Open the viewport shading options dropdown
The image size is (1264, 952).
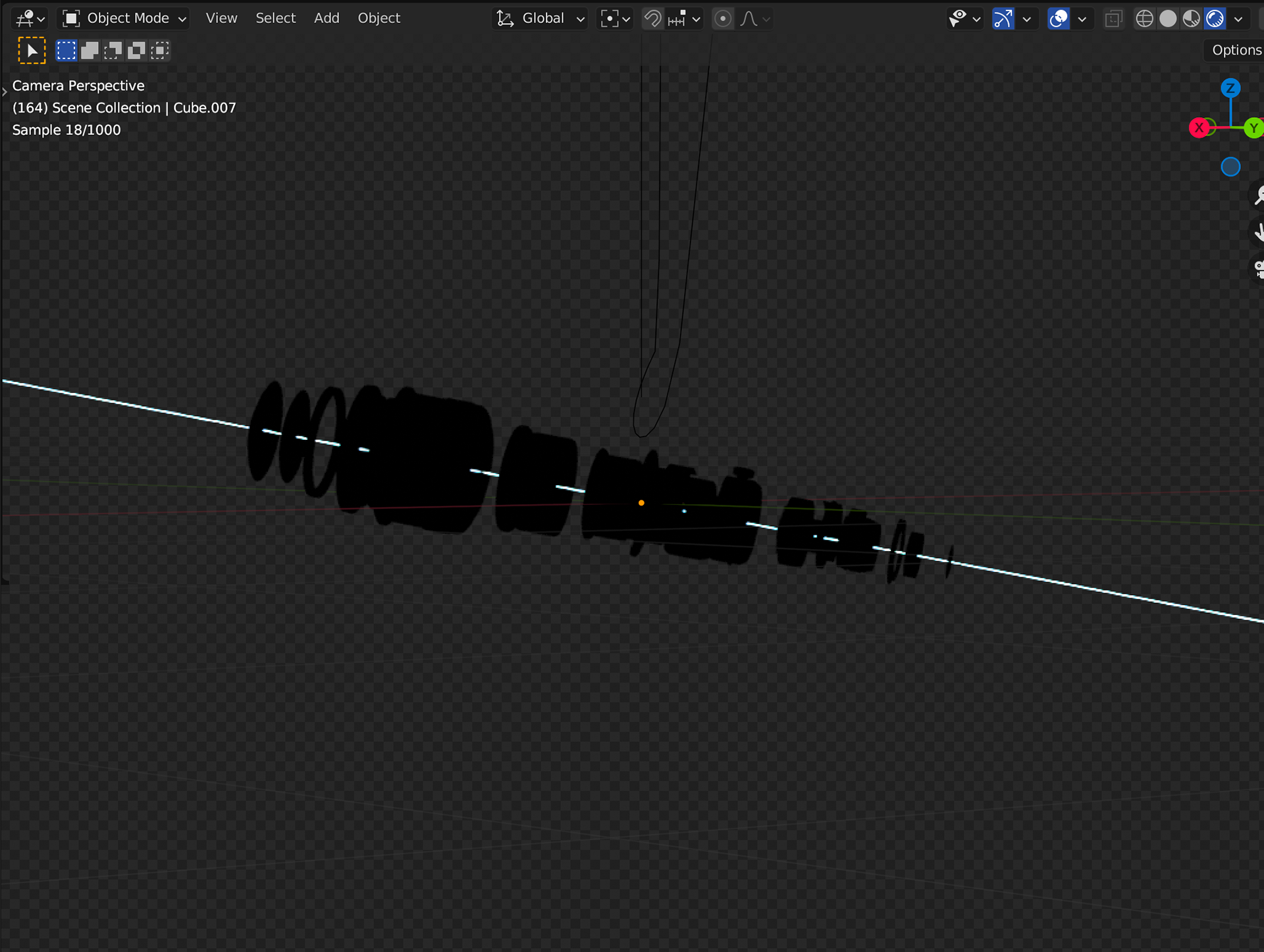point(1238,18)
